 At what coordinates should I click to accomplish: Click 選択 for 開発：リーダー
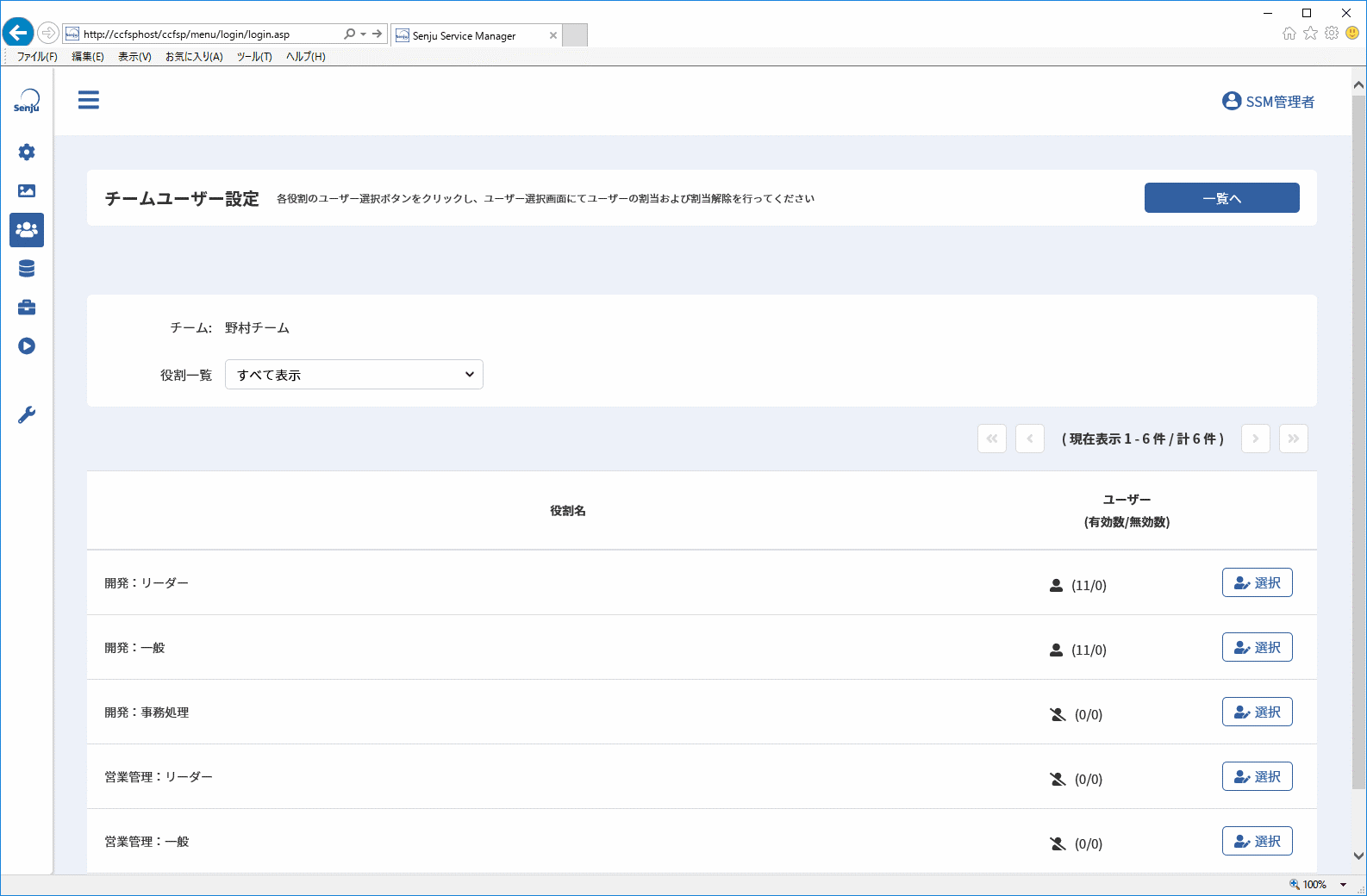tap(1258, 582)
